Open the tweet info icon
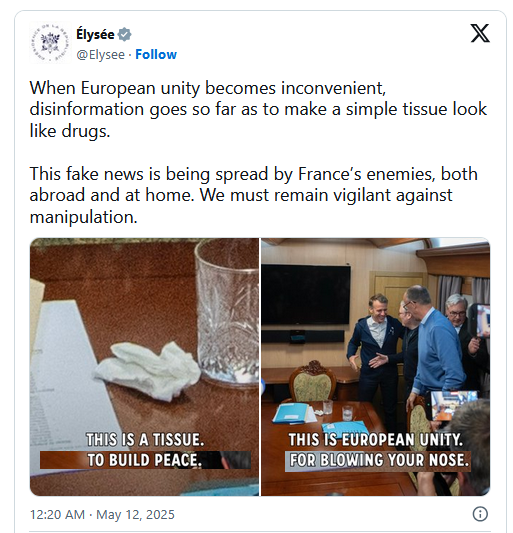The width and height of the screenshot is (513, 533). click(x=480, y=514)
